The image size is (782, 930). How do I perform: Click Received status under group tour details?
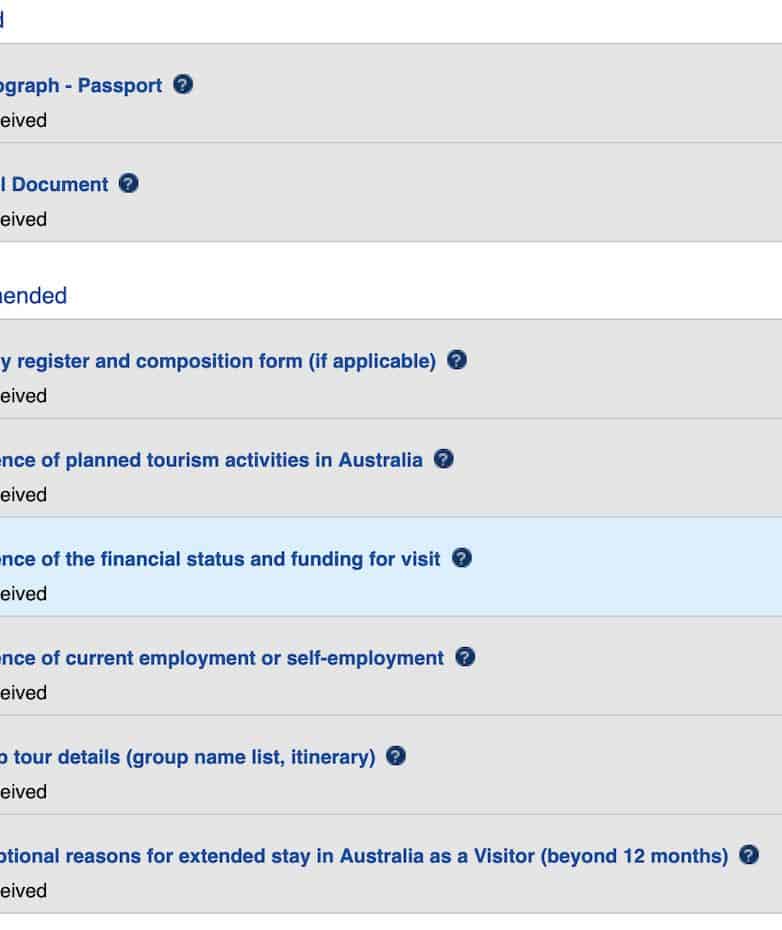tap(23, 791)
